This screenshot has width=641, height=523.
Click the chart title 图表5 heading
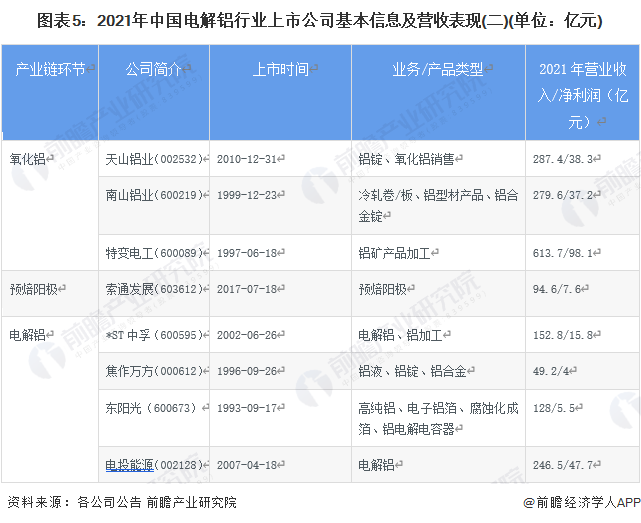pos(320,20)
